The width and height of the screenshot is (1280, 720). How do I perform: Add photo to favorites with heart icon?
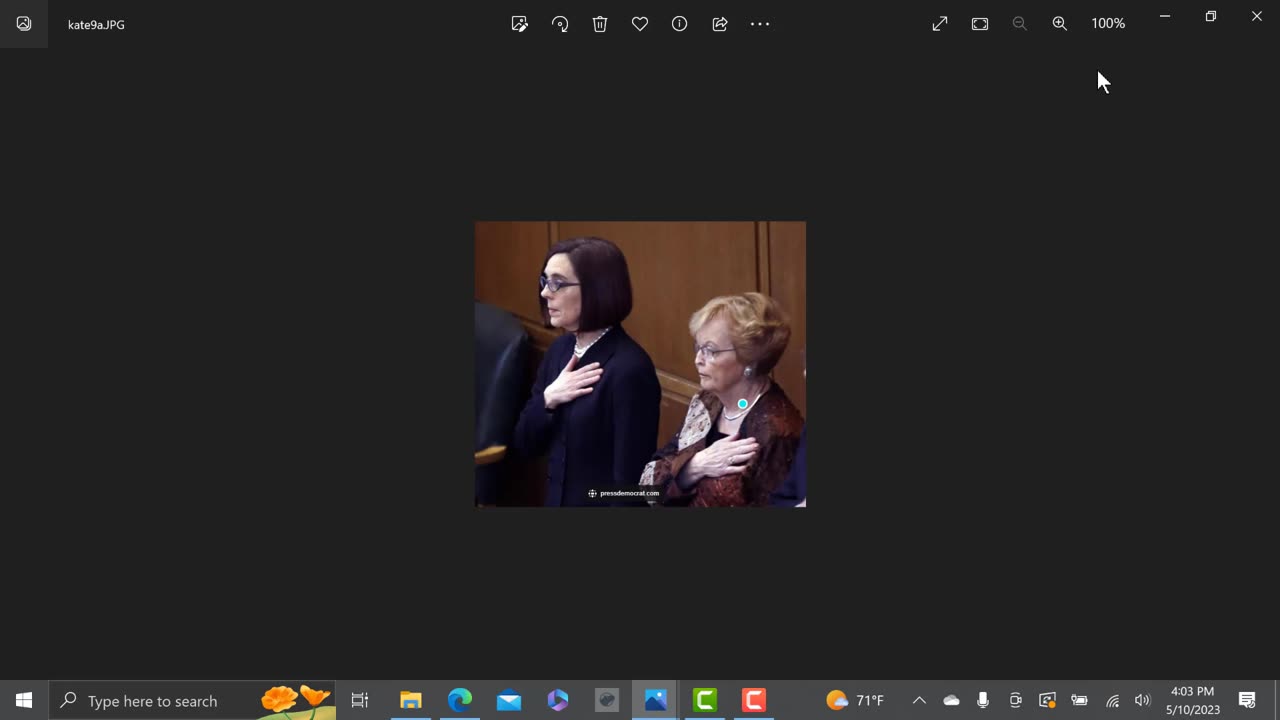click(x=640, y=24)
